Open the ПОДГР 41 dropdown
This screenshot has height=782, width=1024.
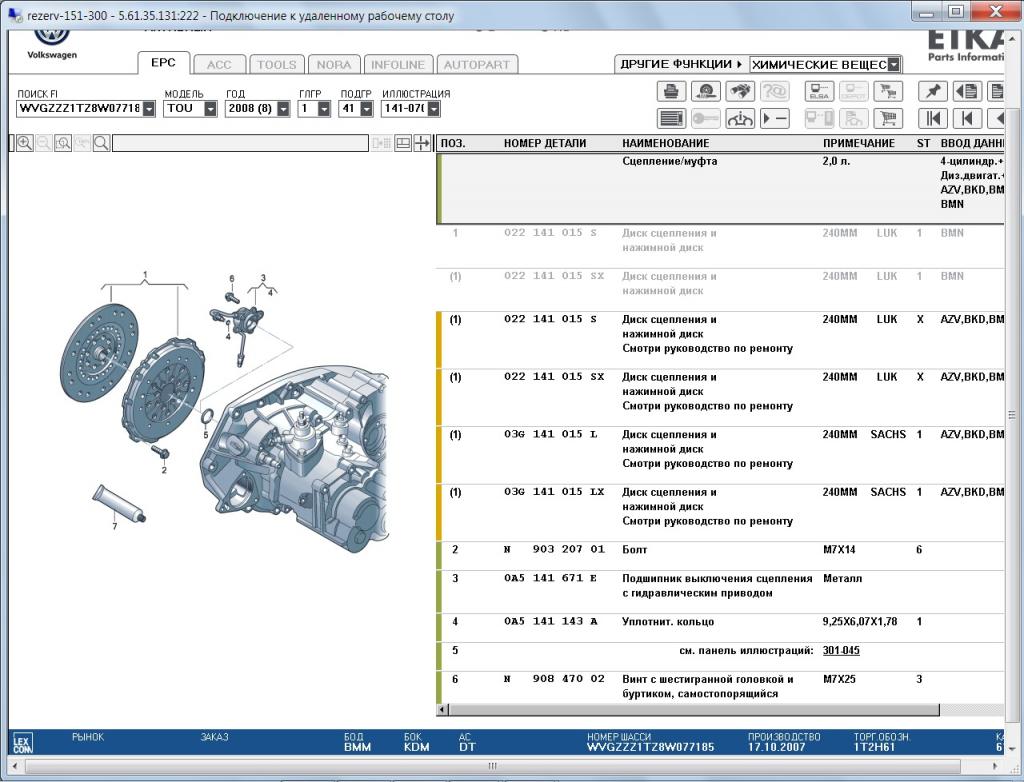pos(366,108)
